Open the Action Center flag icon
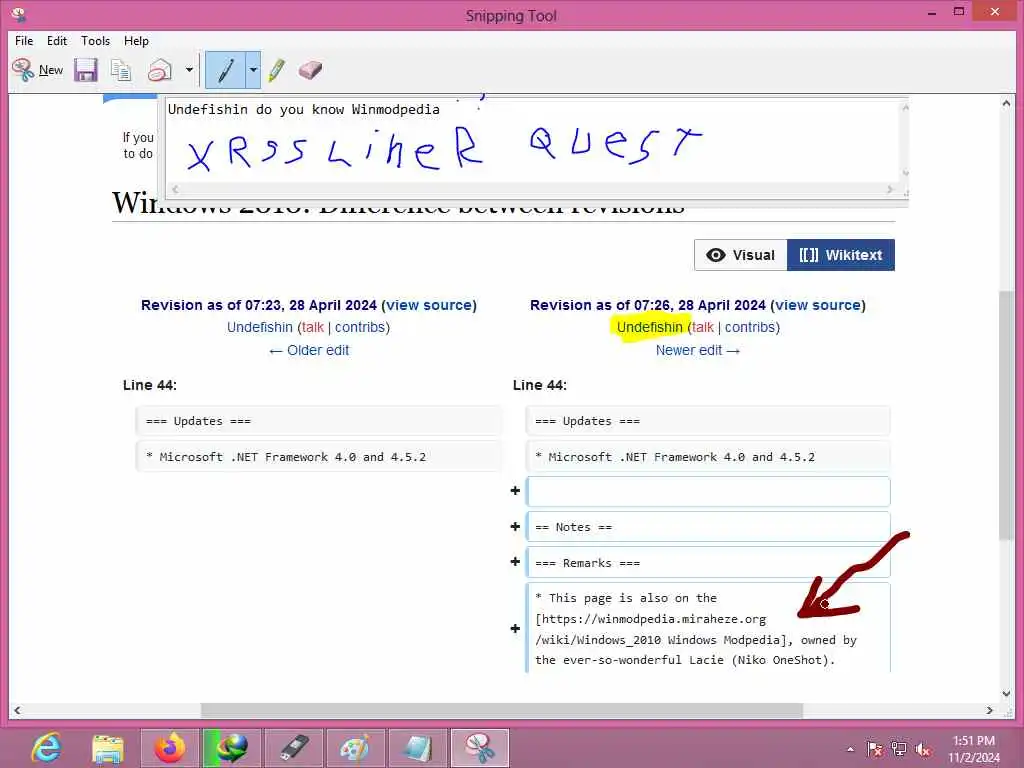 coord(874,749)
